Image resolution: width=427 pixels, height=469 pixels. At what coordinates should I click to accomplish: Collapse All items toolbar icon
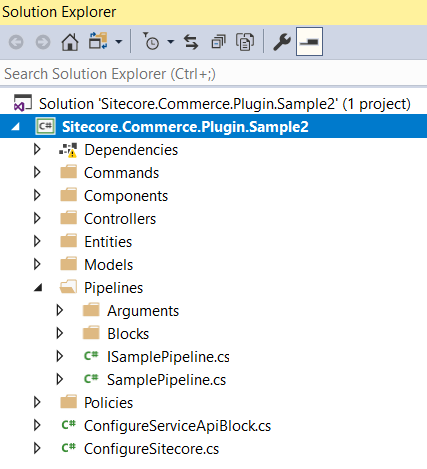coord(218,42)
